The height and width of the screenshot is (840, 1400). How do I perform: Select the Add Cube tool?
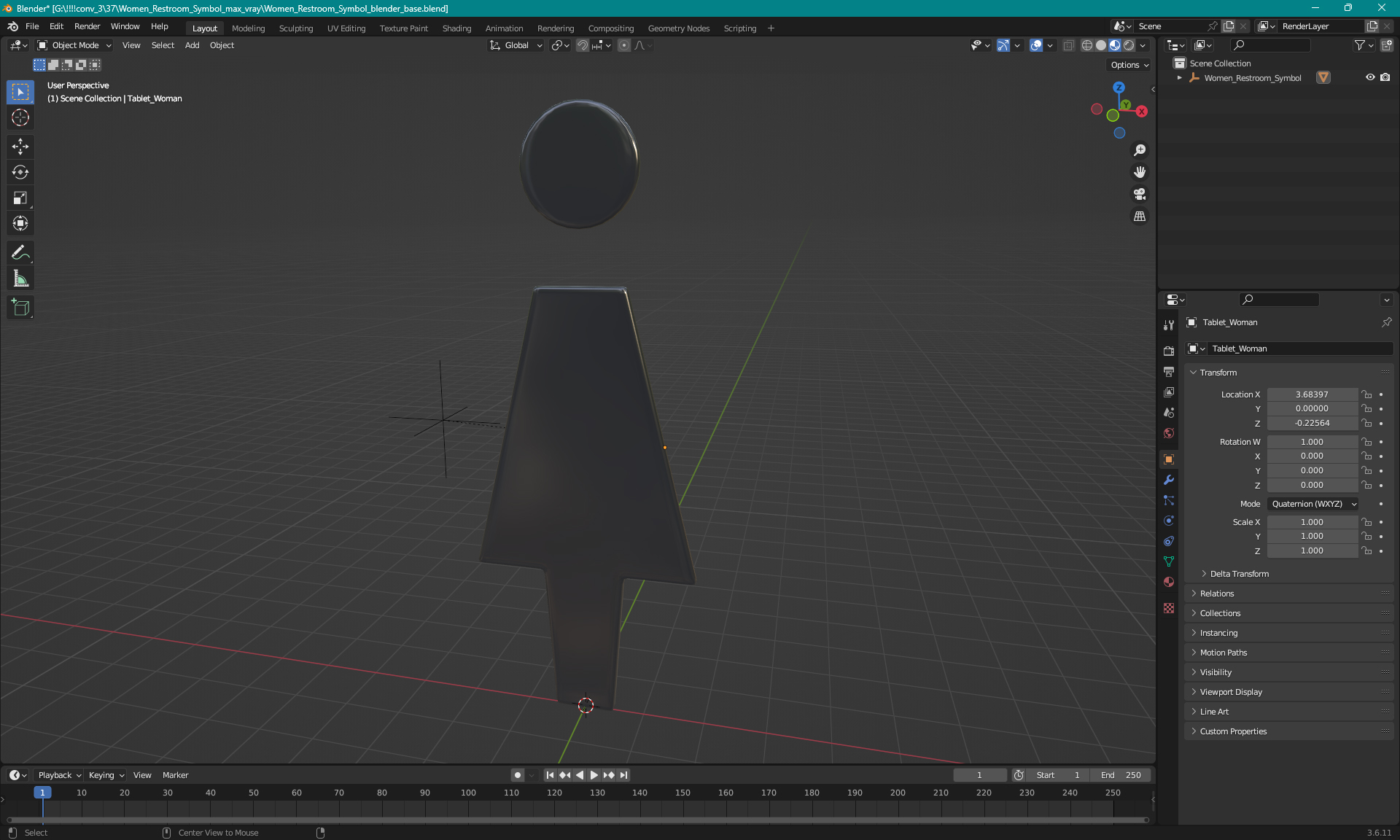(x=20, y=308)
